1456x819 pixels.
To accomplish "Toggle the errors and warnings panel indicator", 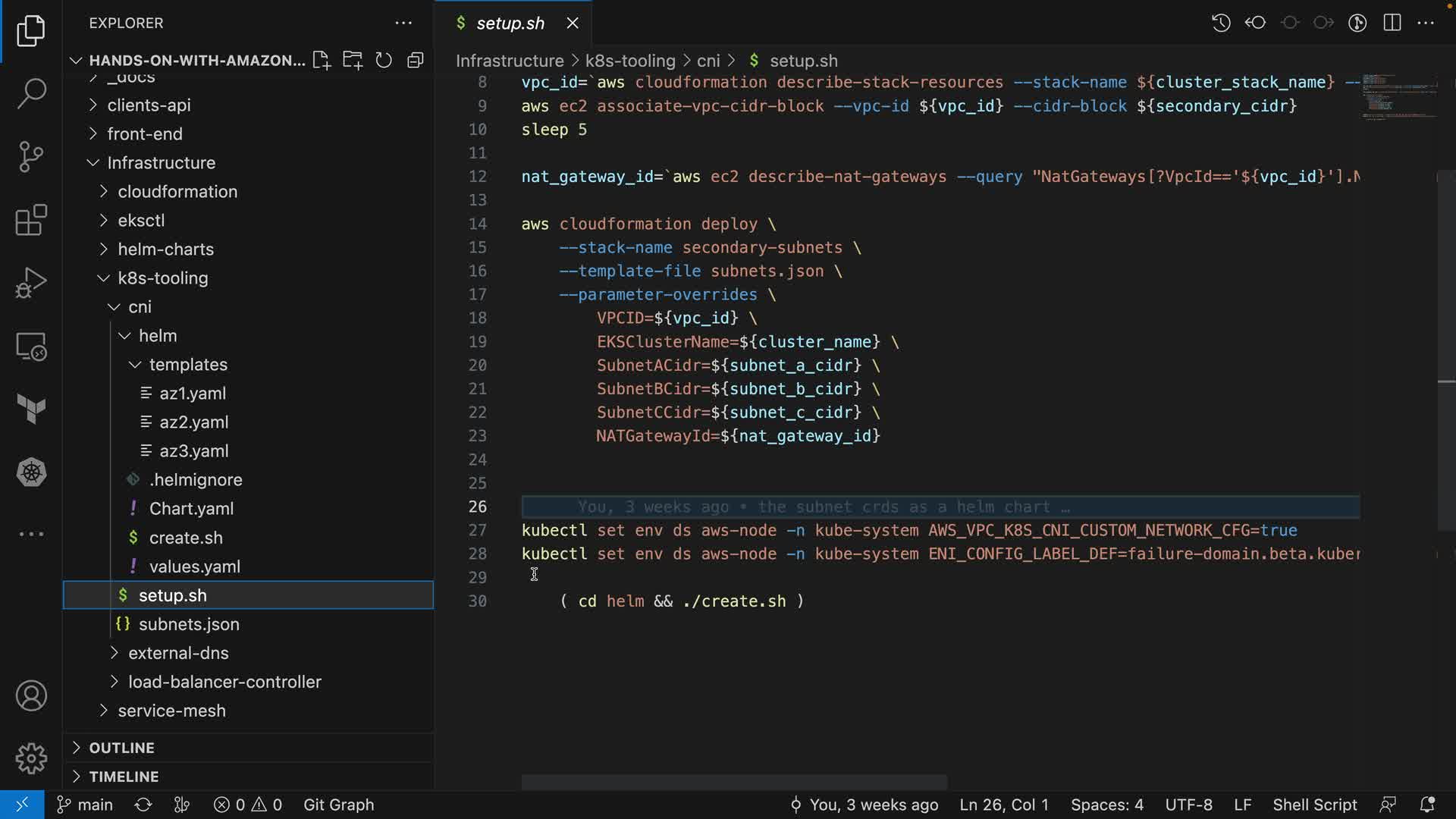I will click(248, 805).
